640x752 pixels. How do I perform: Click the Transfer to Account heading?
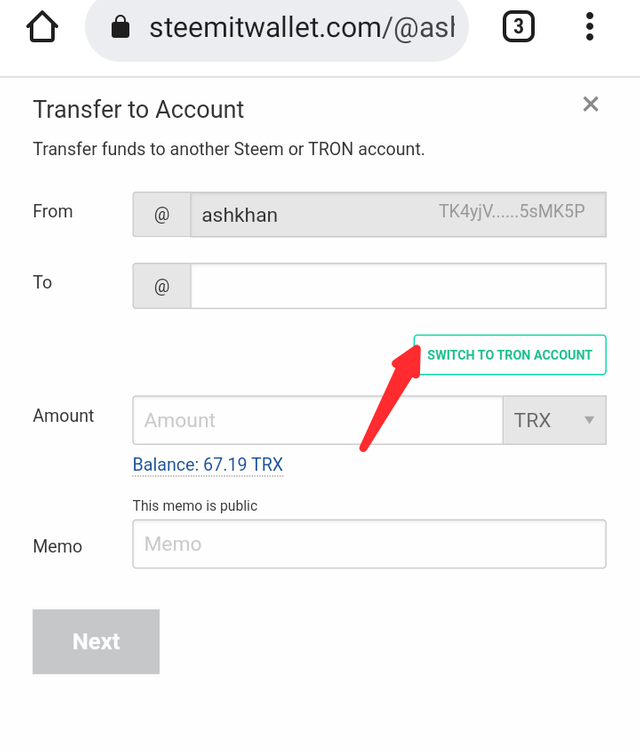[139, 109]
